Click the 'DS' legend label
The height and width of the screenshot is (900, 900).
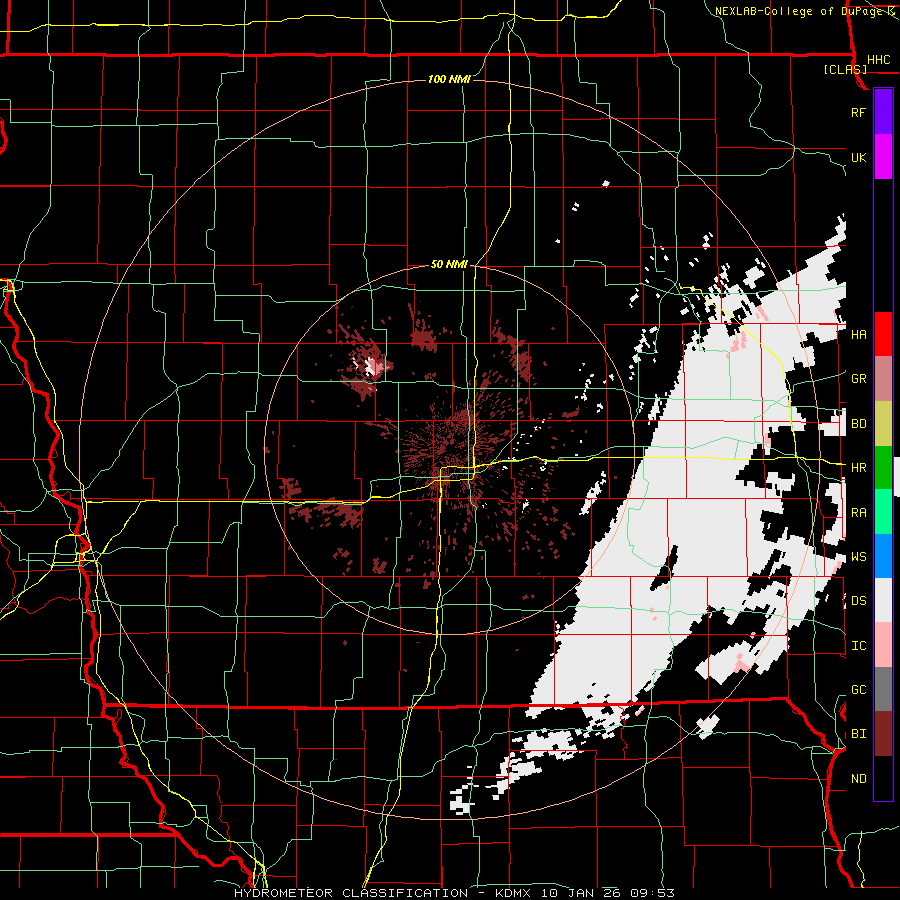click(858, 601)
